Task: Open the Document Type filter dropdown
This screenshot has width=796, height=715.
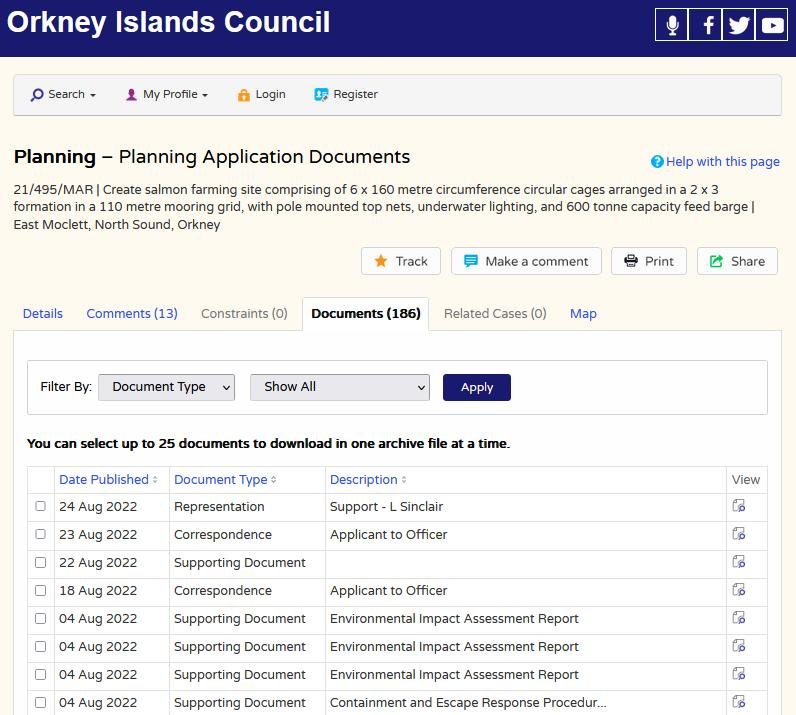Action: click(166, 387)
